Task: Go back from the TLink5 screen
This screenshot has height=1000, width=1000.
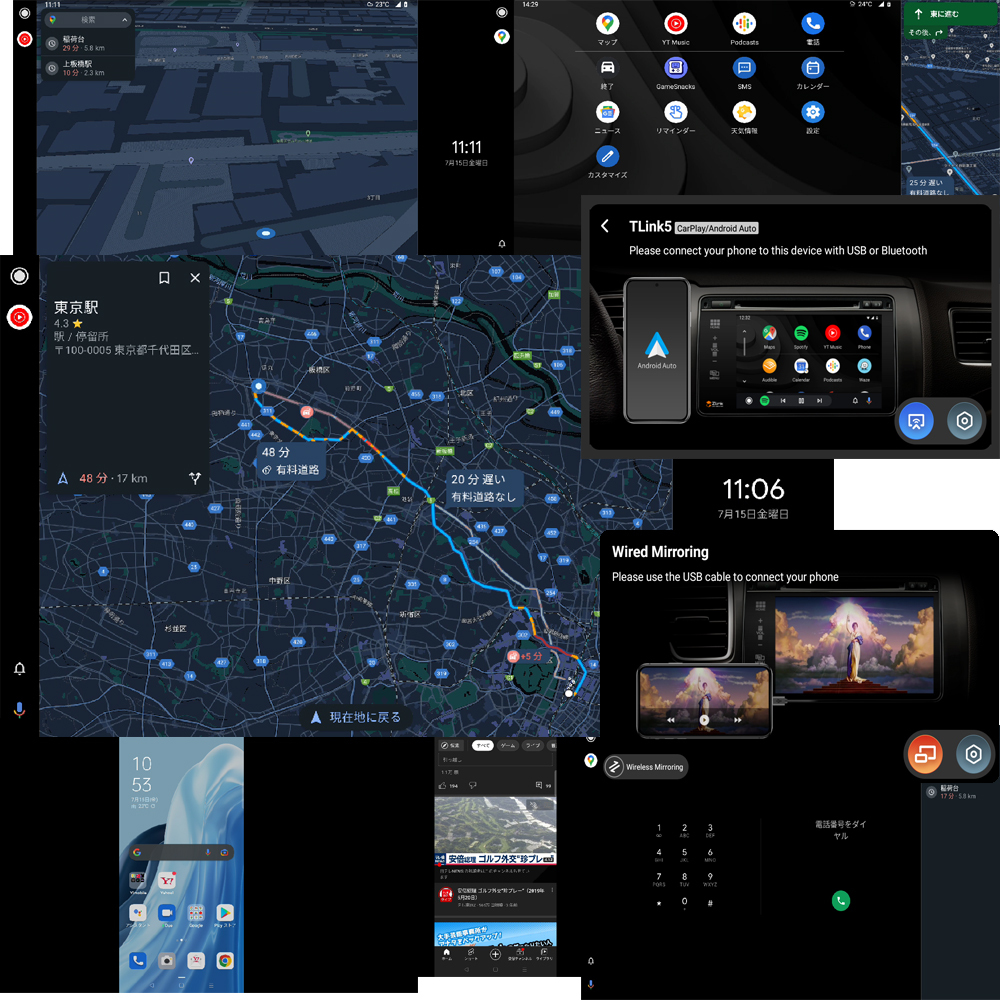Action: point(605,226)
